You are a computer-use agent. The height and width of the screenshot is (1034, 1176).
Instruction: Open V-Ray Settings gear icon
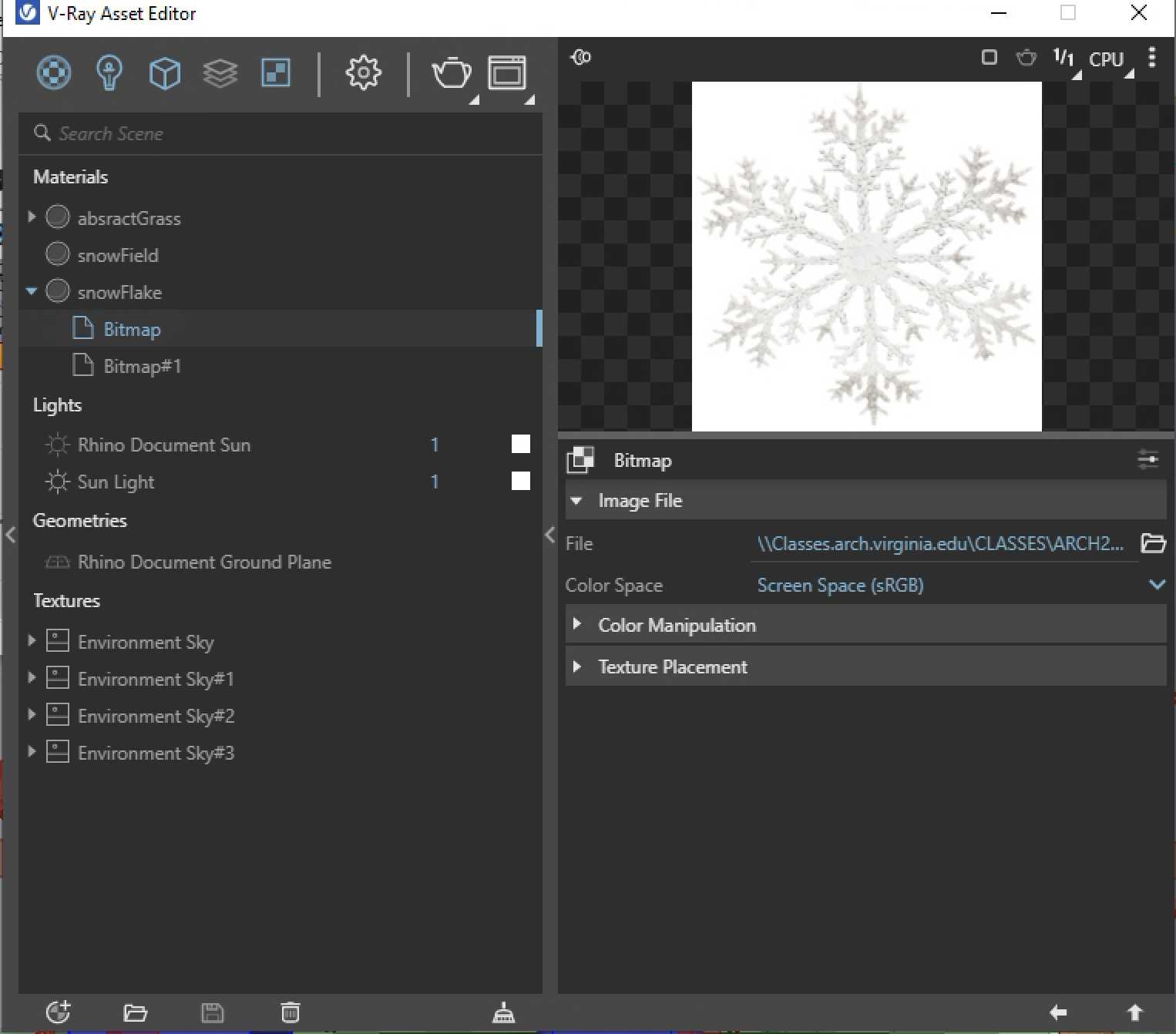tap(363, 73)
